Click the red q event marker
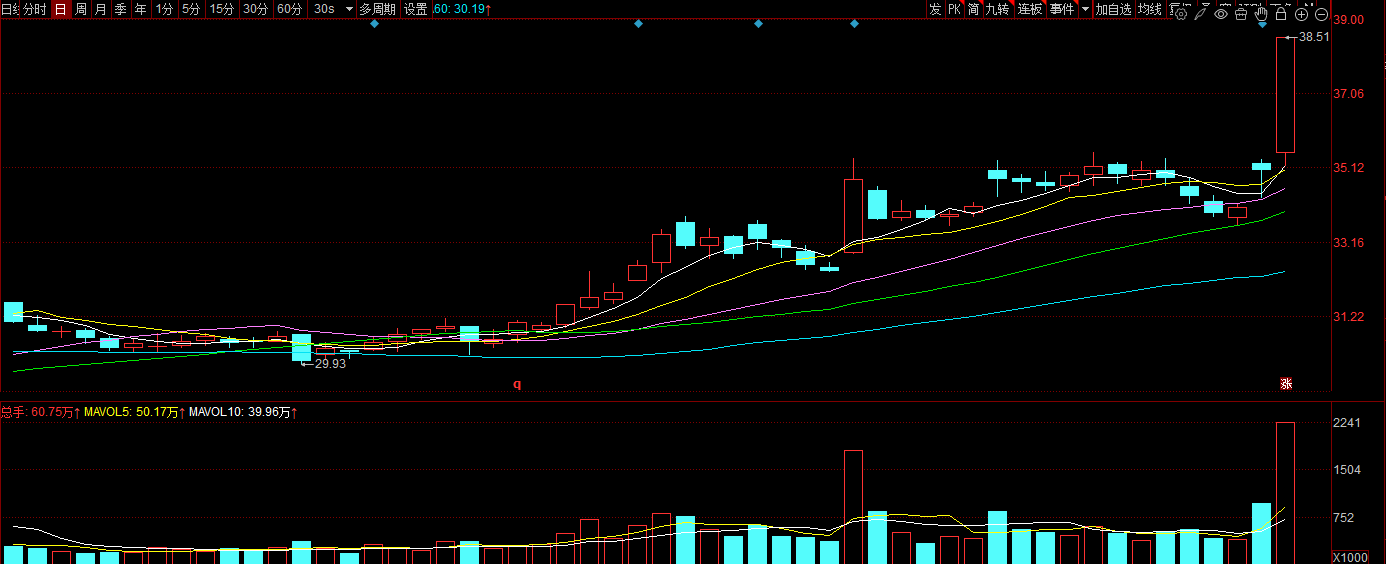Image resolution: width=1386 pixels, height=564 pixels. pos(517,383)
